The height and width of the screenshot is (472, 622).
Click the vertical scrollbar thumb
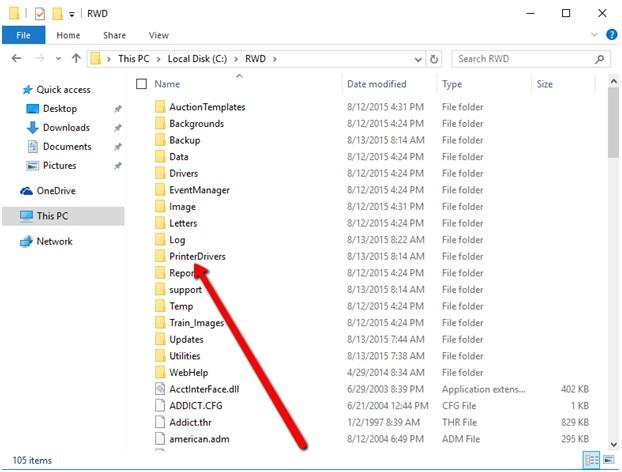point(613,123)
